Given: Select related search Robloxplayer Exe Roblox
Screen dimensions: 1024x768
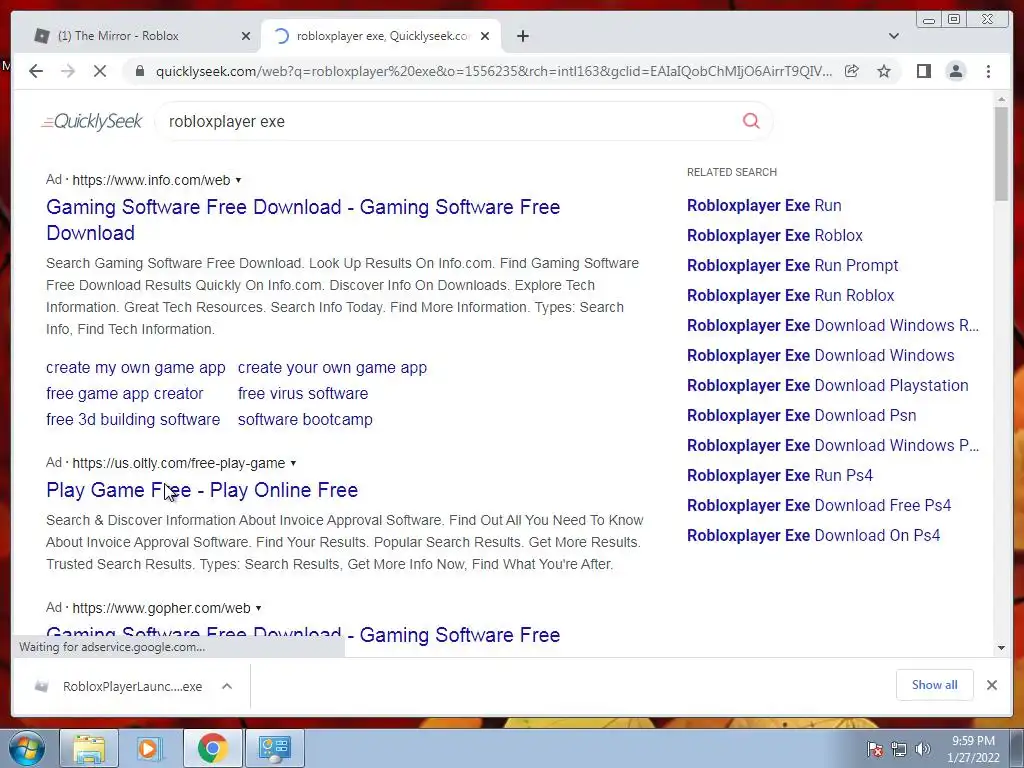Looking at the screenshot, I should pos(775,236).
